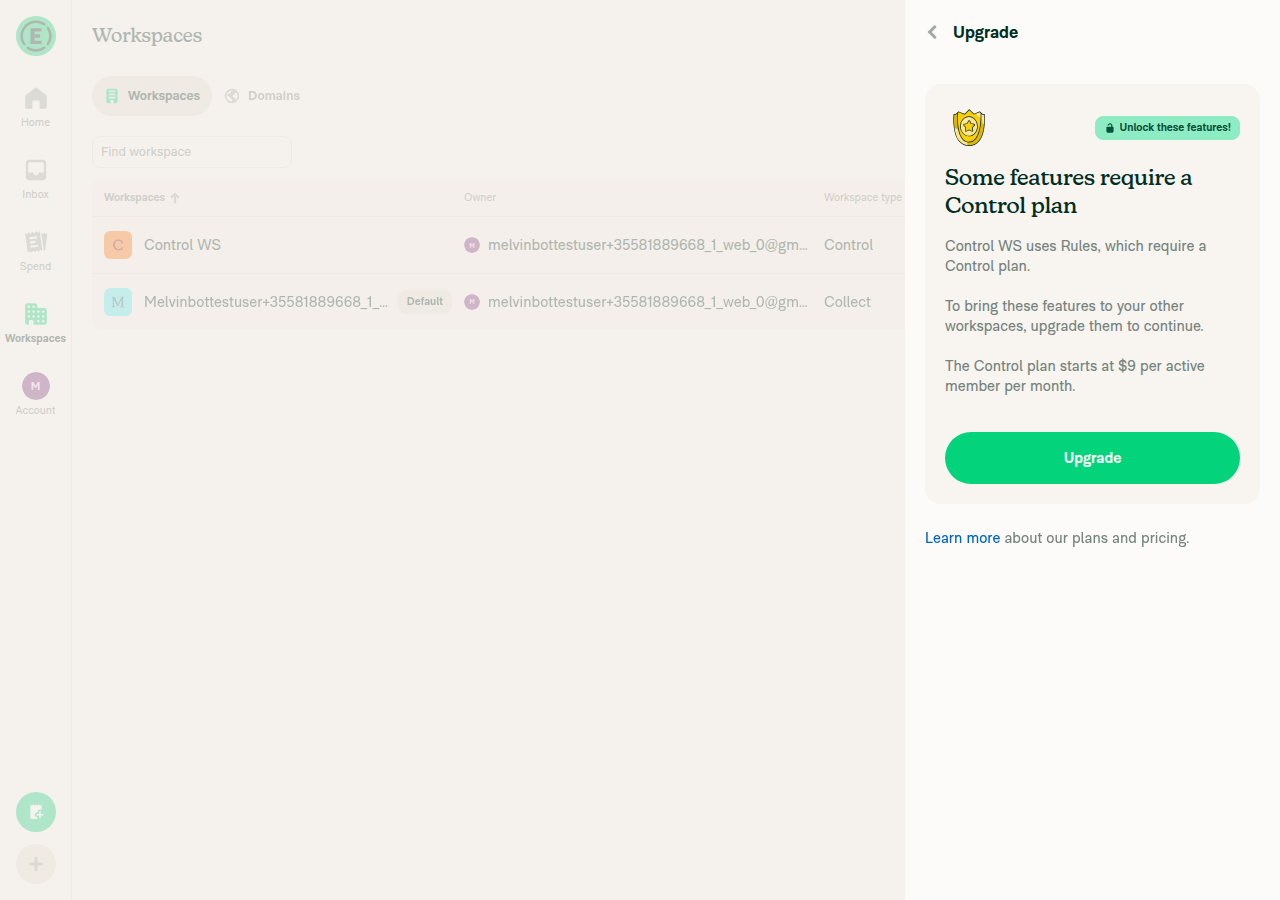Image resolution: width=1280 pixels, height=900 pixels.
Task: Open the Inbox section
Action: (x=36, y=179)
